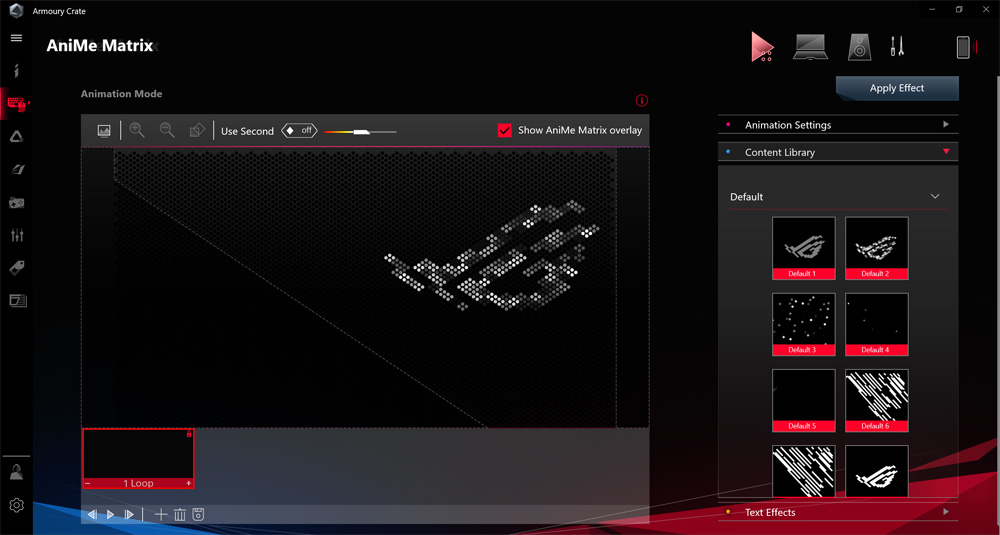1000x535 pixels.
Task: Decrease loop count with minus button
Action: (x=87, y=483)
